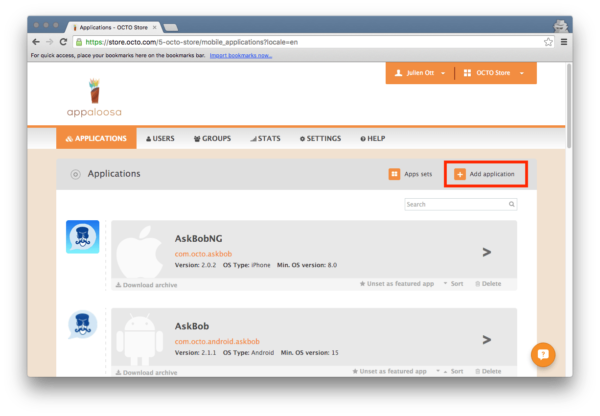600x416 pixels.
Task: Click the AskBobNG app icon
Action: (83, 237)
